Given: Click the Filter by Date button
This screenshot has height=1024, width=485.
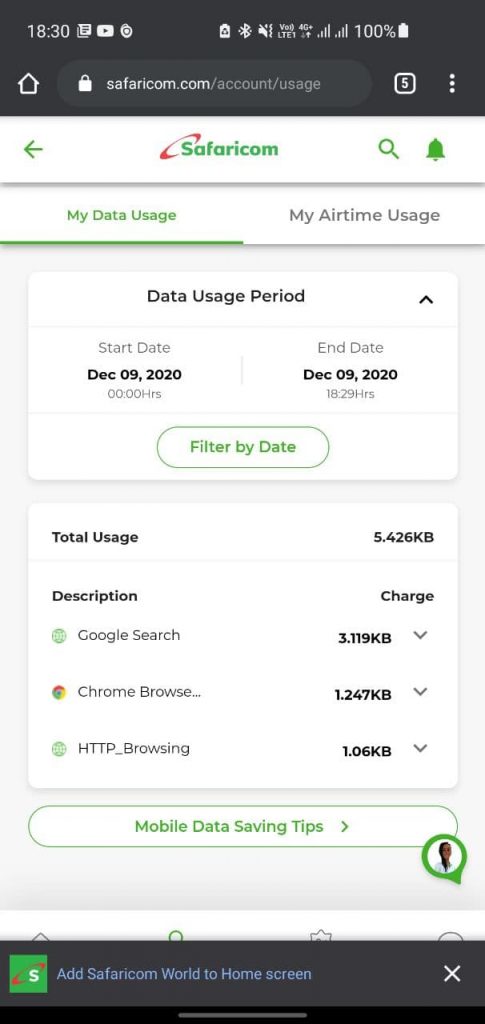Looking at the screenshot, I should click(243, 447).
